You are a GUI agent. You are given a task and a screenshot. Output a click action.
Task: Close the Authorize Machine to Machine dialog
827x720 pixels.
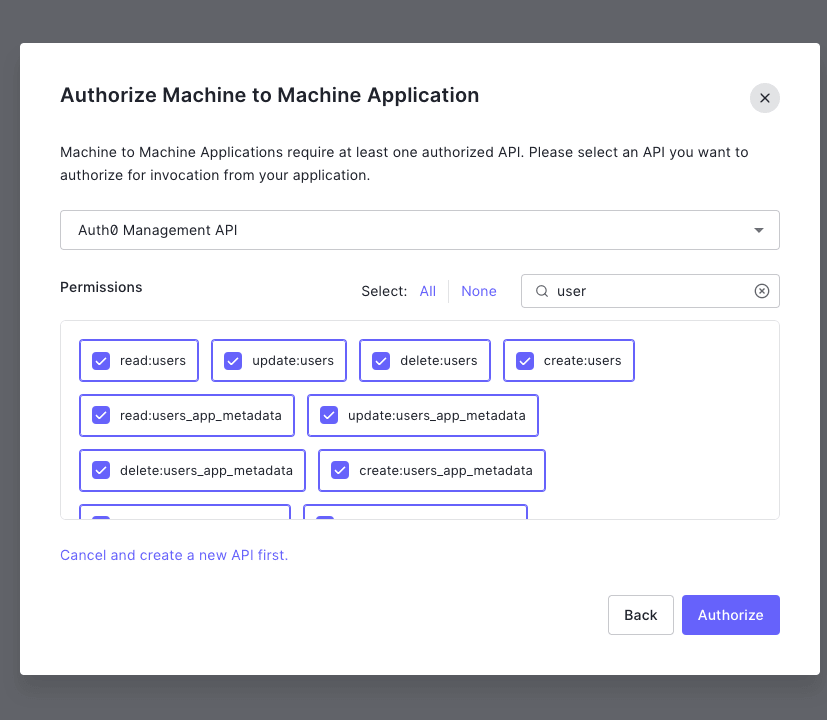coord(764,98)
